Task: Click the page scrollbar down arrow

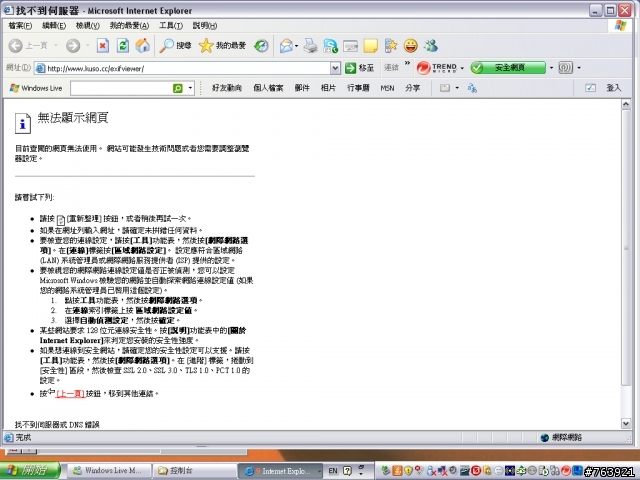Action: [x=626, y=423]
